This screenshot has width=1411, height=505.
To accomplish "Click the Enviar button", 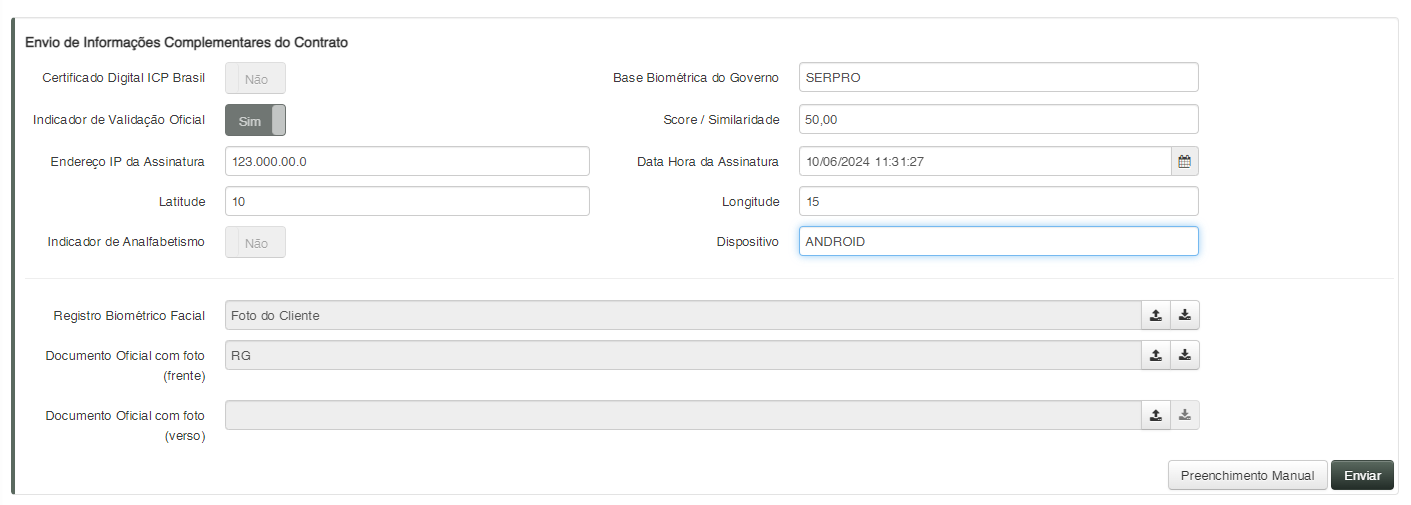I will pyautogui.click(x=1362, y=475).
